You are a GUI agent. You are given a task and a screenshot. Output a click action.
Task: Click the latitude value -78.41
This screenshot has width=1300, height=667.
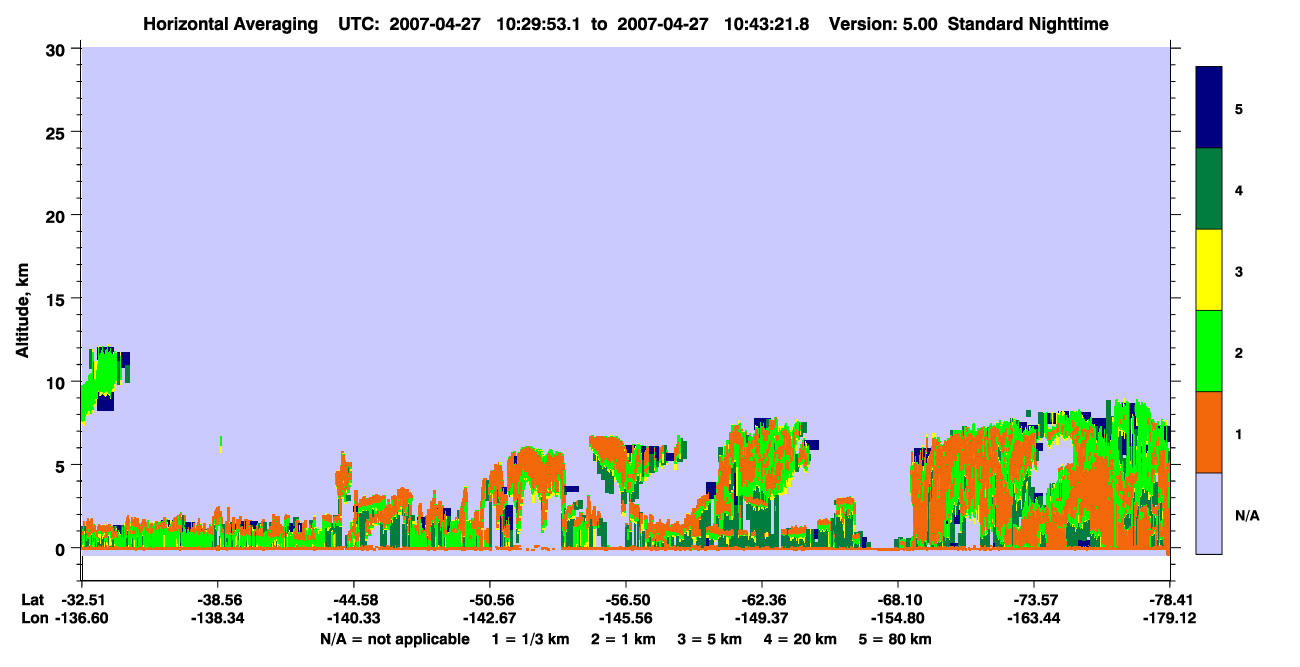click(1169, 600)
